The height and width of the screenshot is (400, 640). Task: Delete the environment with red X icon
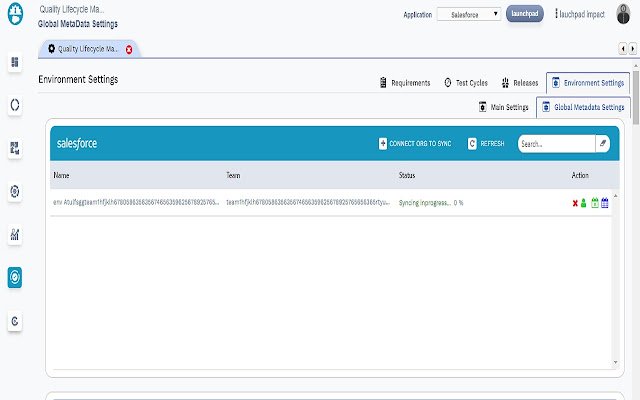click(x=575, y=203)
